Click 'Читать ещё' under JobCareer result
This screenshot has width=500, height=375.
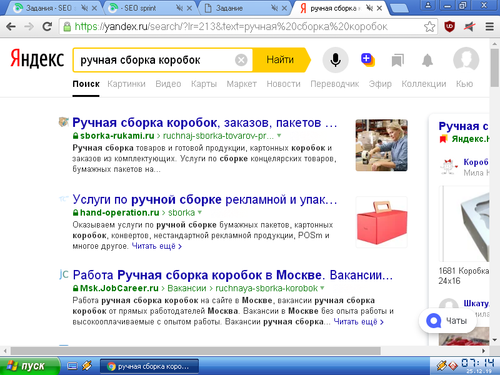pyautogui.click(x=359, y=322)
